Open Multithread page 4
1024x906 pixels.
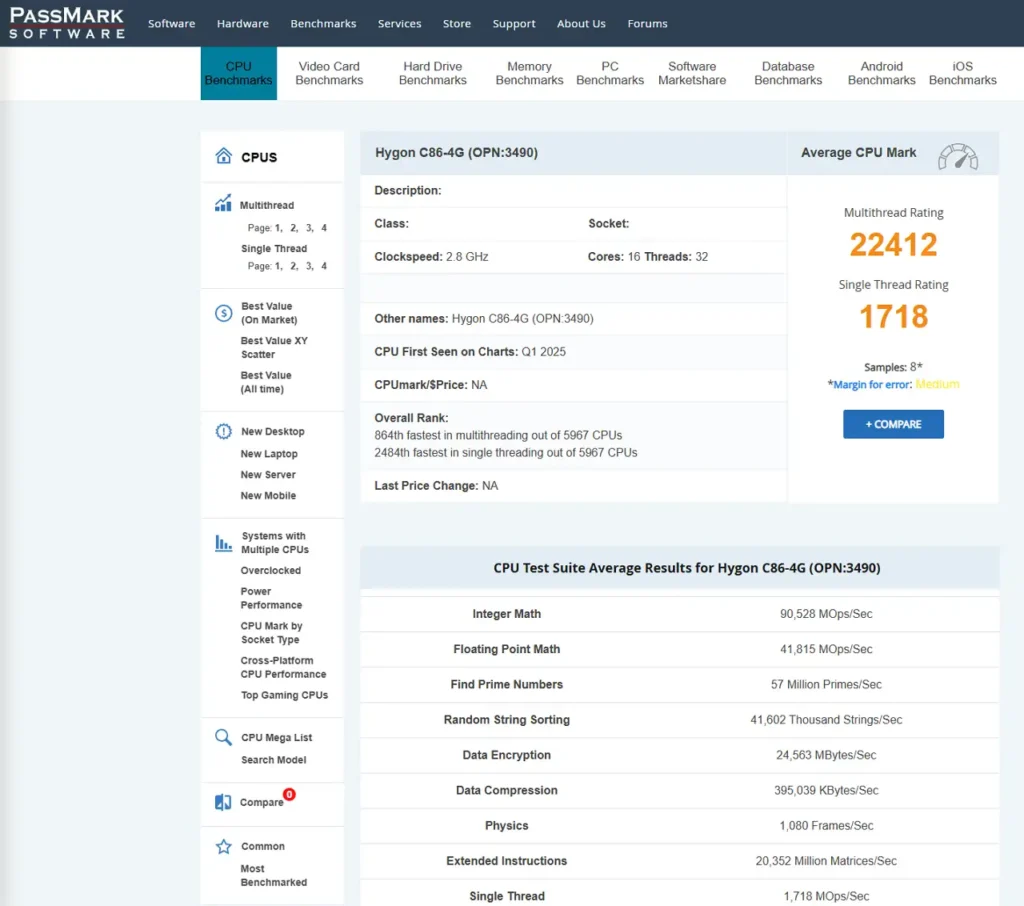pos(324,228)
